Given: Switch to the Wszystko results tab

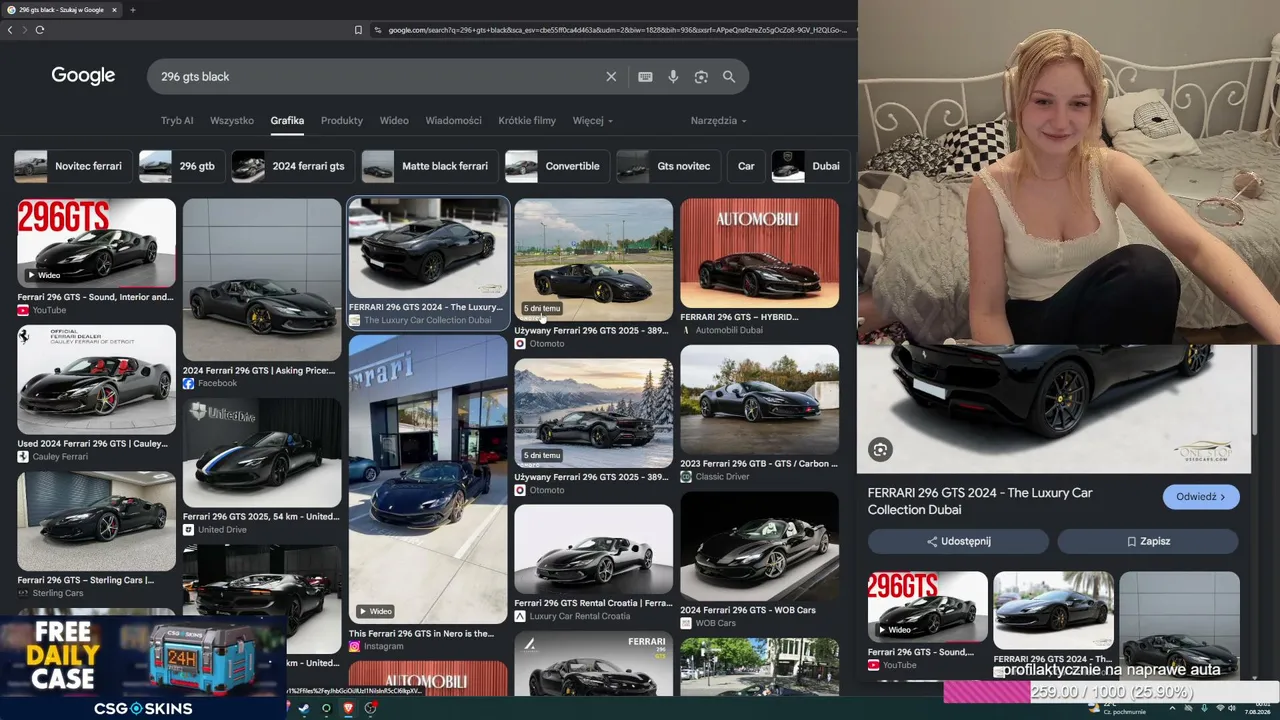Looking at the screenshot, I should click(x=232, y=121).
